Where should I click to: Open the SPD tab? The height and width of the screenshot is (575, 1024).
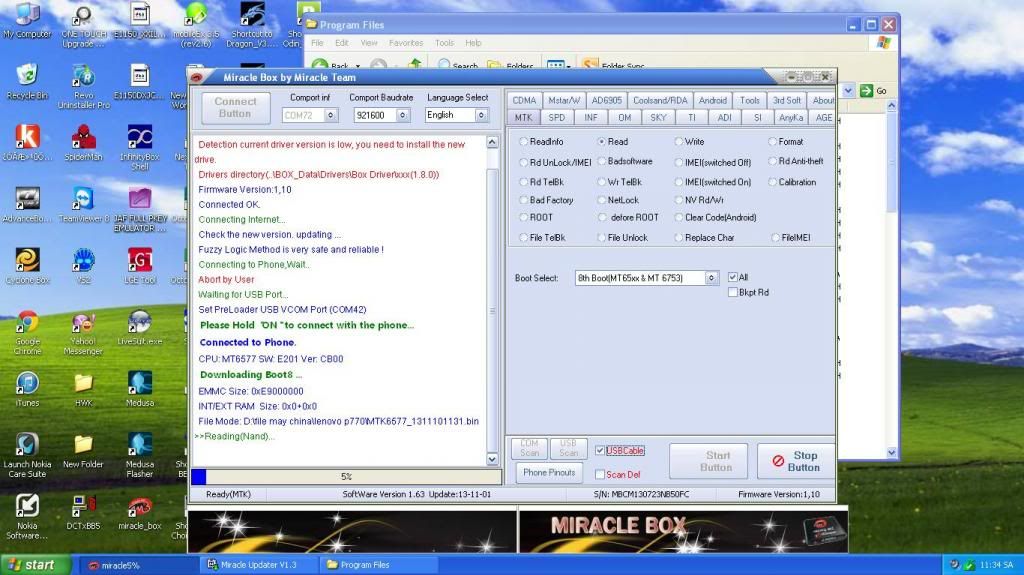[556, 118]
